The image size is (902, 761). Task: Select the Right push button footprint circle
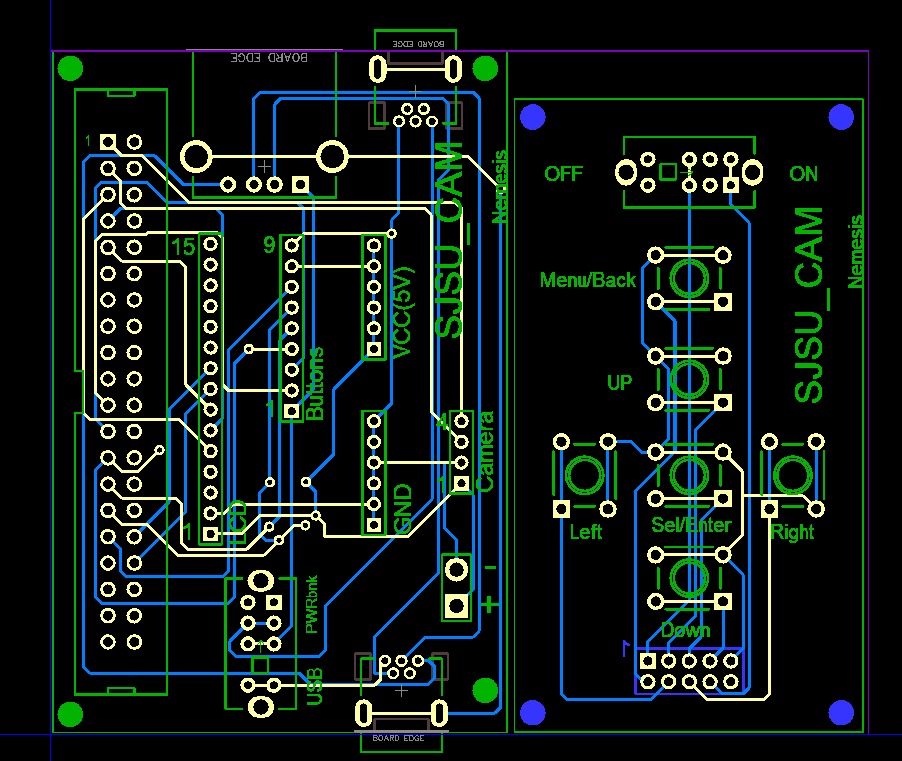coord(792,475)
